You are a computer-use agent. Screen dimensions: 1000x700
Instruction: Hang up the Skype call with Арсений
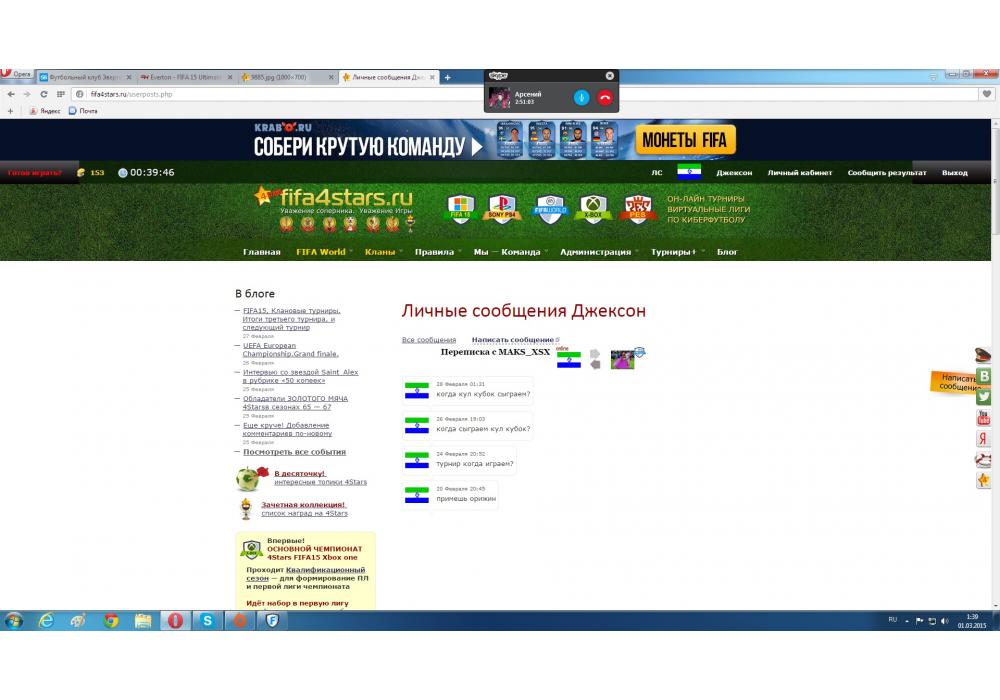[x=605, y=98]
